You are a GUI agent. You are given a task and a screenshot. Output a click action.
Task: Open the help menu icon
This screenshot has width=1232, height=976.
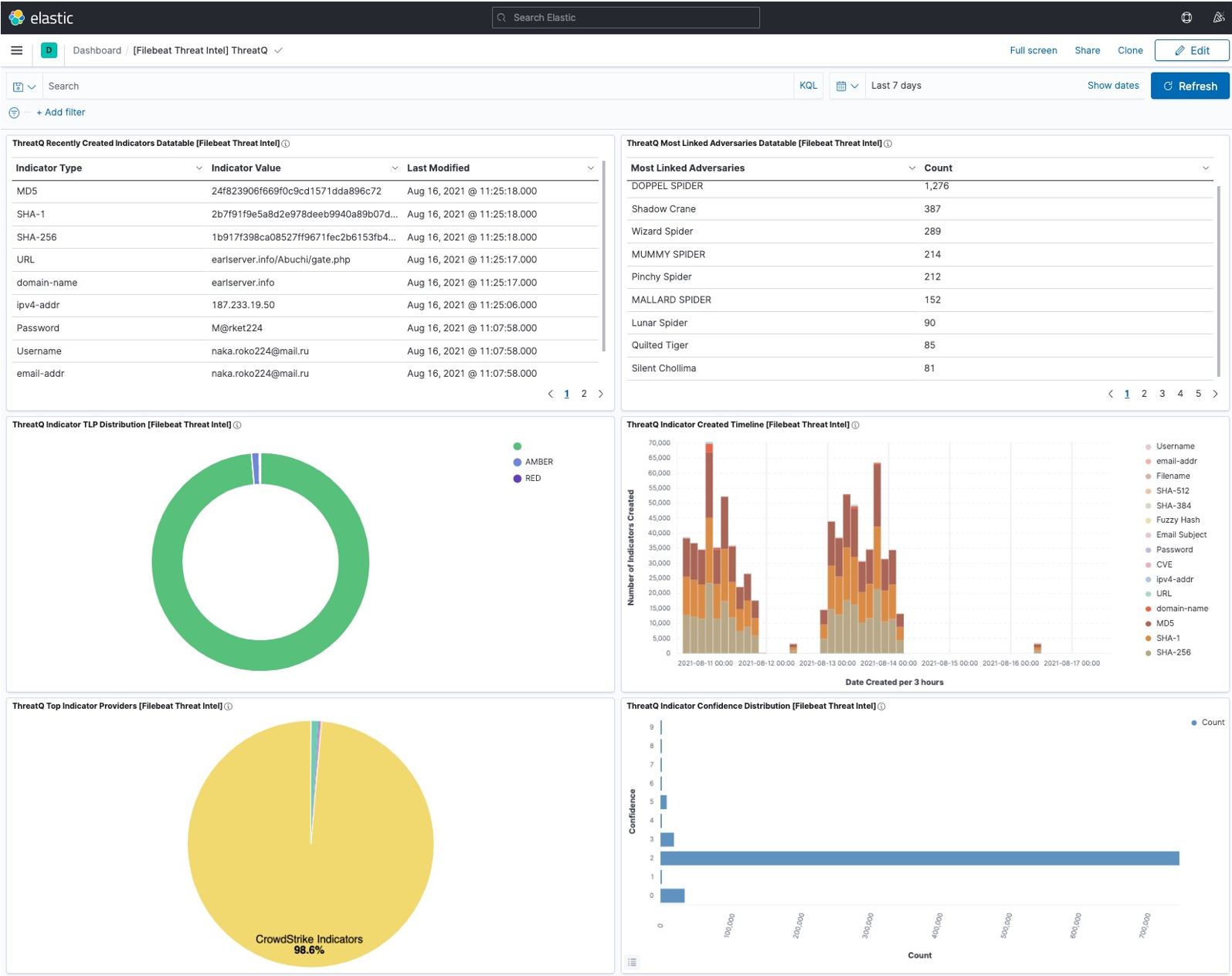[1186, 17]
